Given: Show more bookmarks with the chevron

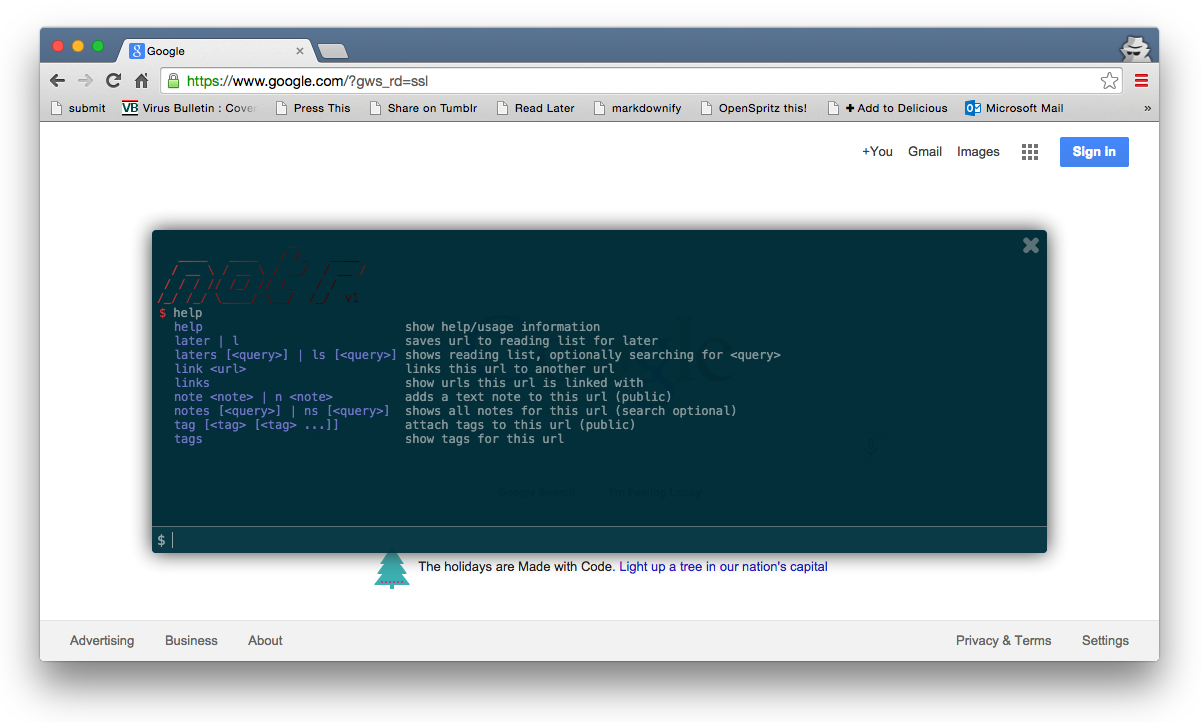Looking at the screenshot, I should point(1147,108).
